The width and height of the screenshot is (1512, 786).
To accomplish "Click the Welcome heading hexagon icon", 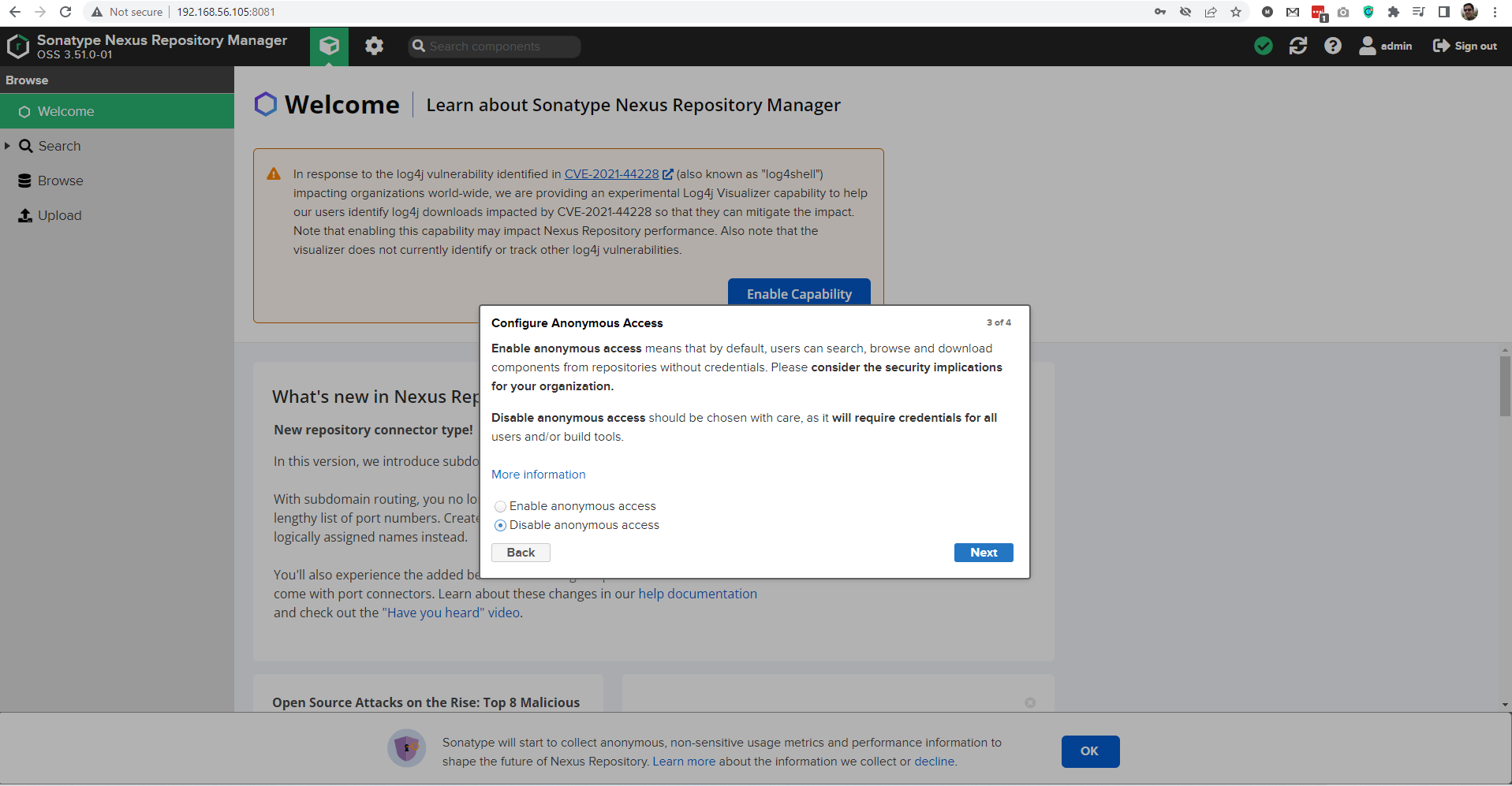I will click(266, 104).
